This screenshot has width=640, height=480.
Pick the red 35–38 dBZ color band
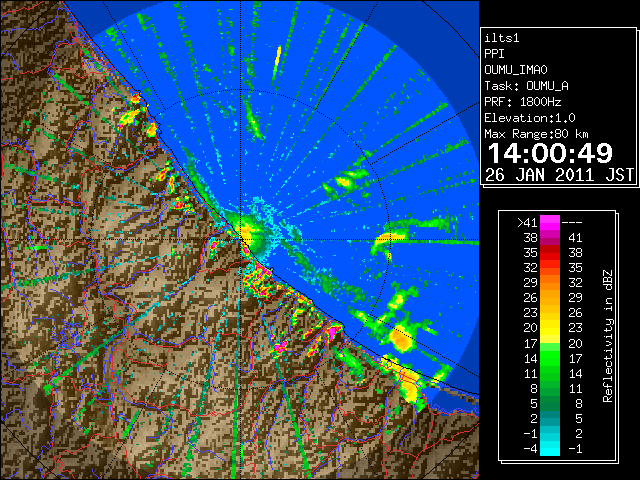[x=550, y=253]
